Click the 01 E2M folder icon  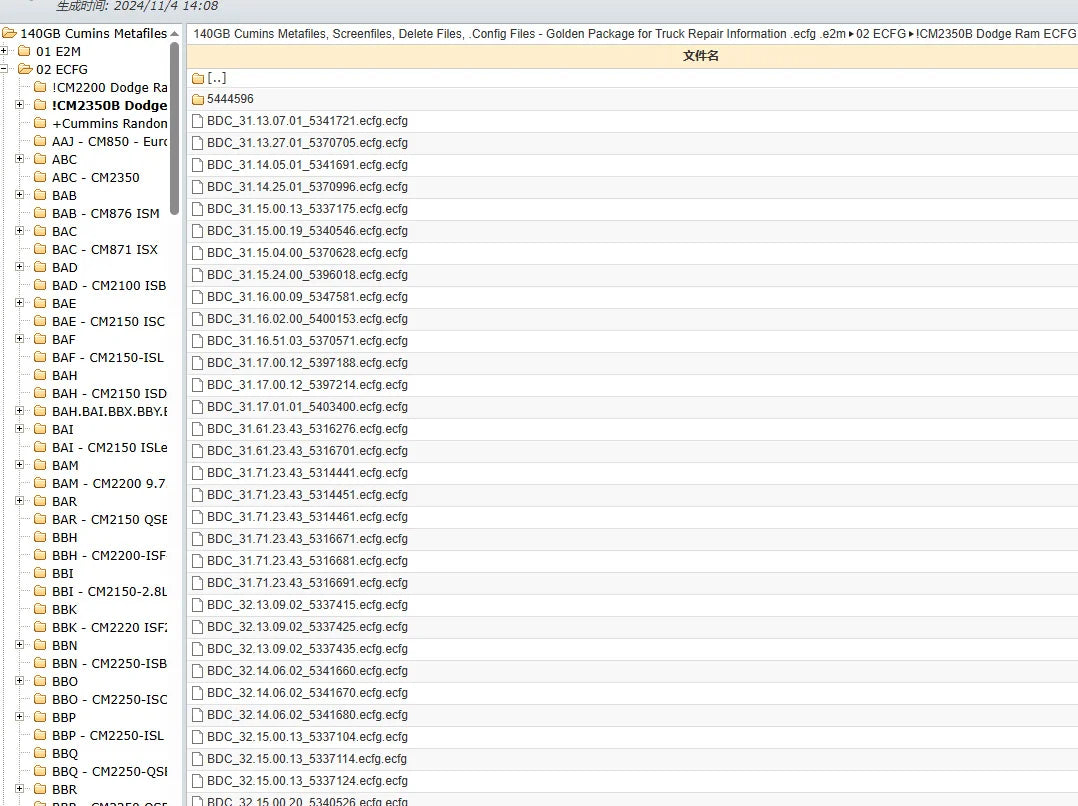pyautogui.click(x=24, y=51)
